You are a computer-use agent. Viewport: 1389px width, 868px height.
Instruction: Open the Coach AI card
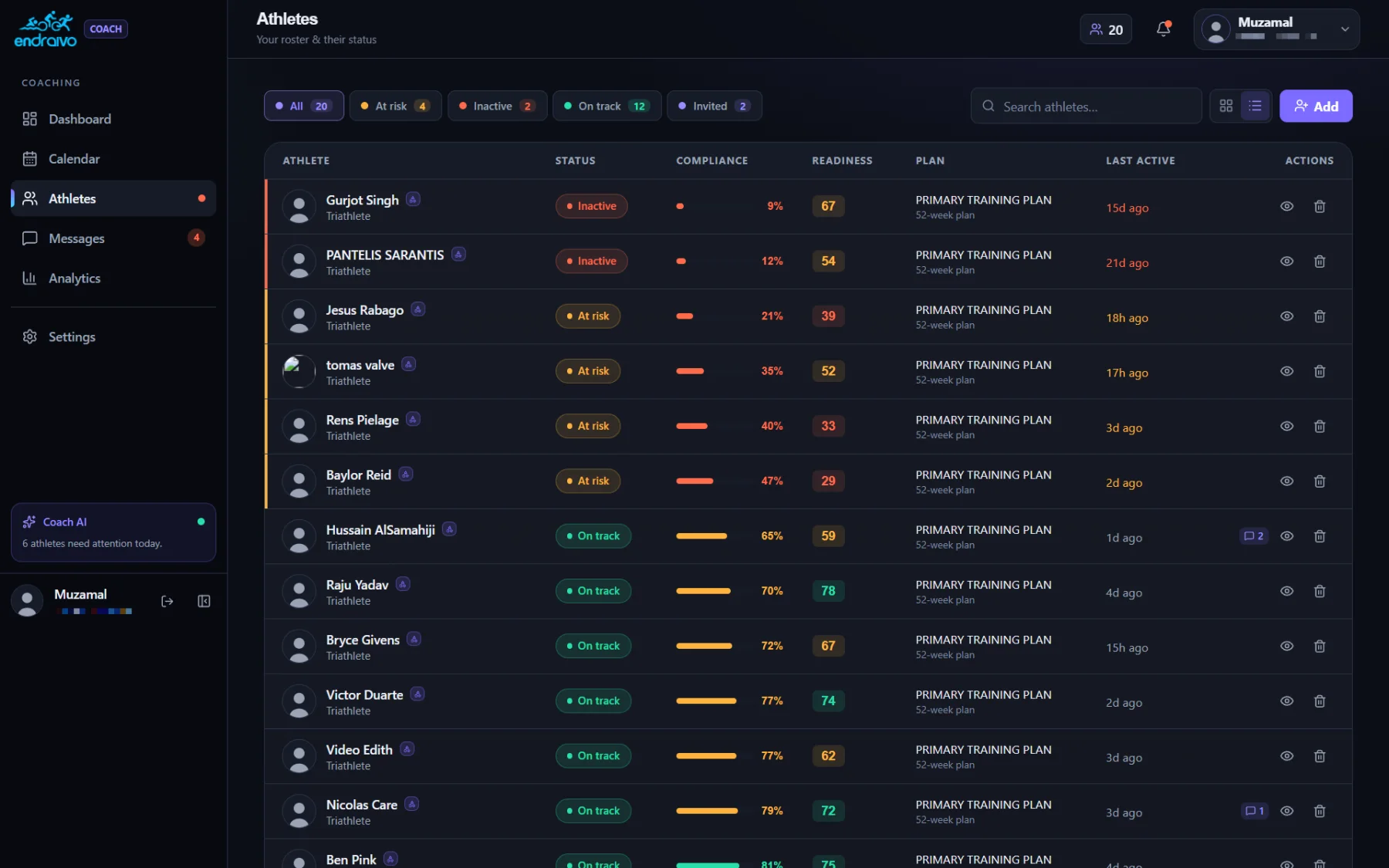tap(113, 532)
